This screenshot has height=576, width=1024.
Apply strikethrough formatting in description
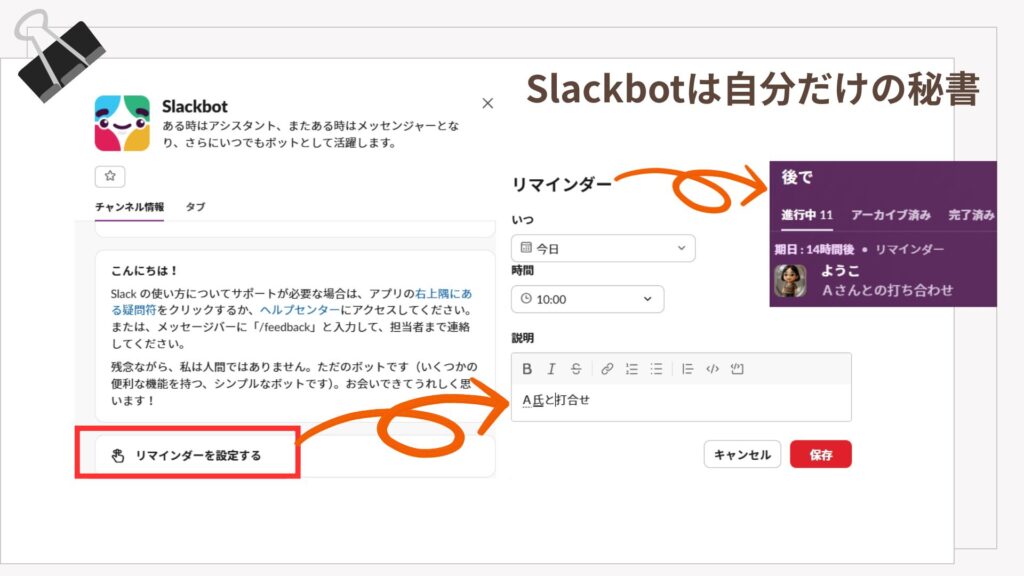(575, 369)
